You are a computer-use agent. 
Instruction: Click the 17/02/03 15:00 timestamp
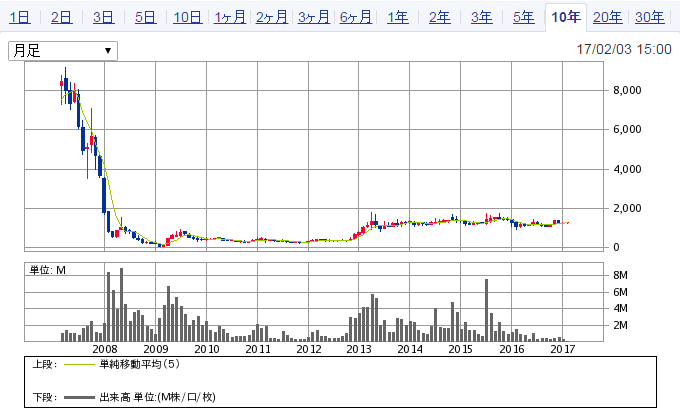624,49
